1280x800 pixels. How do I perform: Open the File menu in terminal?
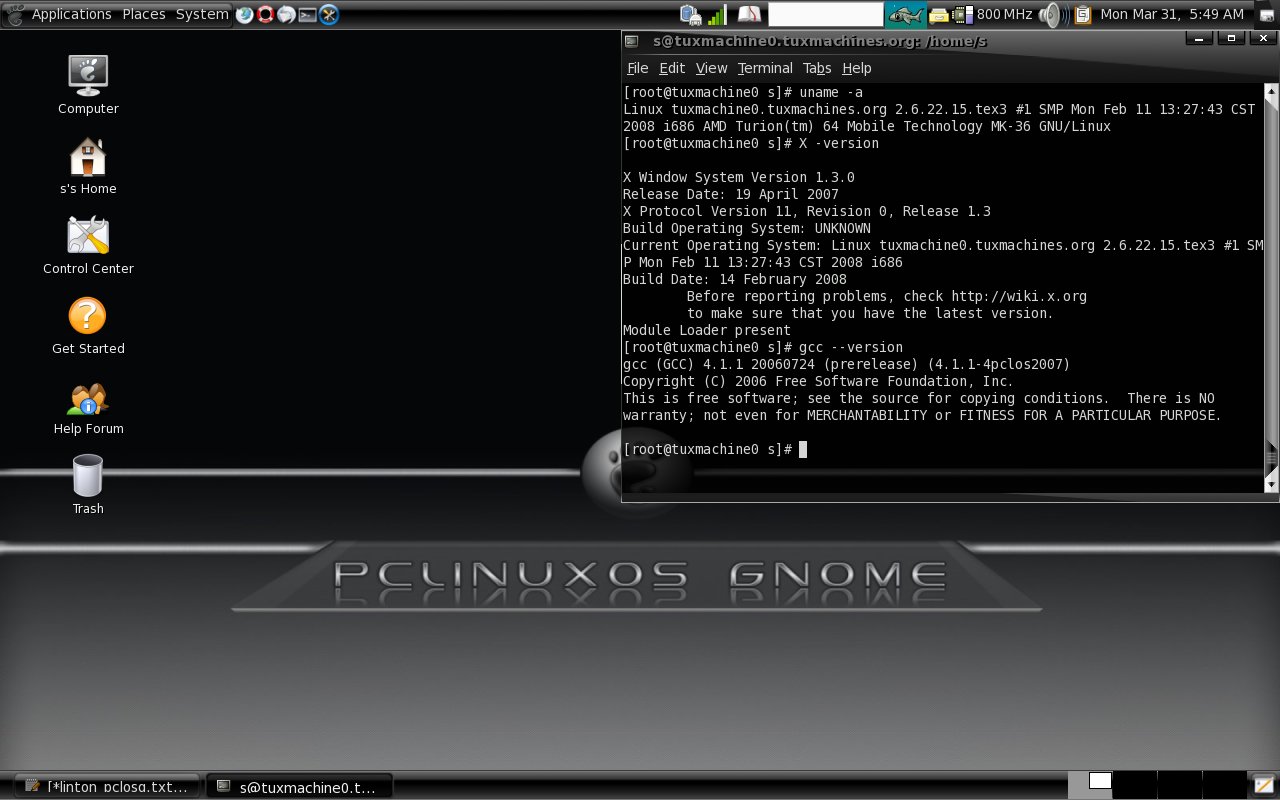click(637, 68)
